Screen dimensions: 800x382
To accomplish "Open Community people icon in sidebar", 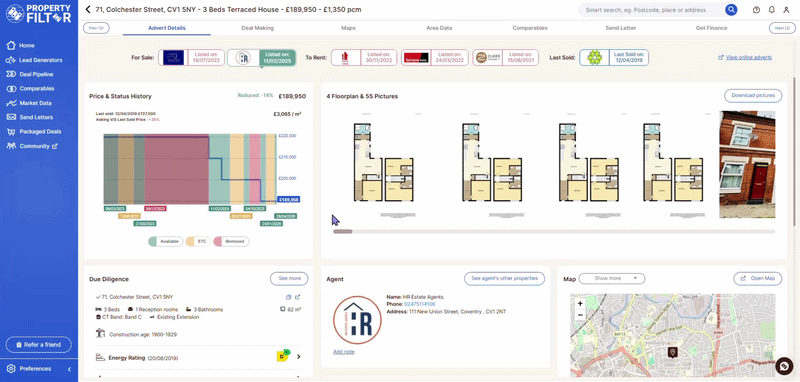I will pos(11,146).
